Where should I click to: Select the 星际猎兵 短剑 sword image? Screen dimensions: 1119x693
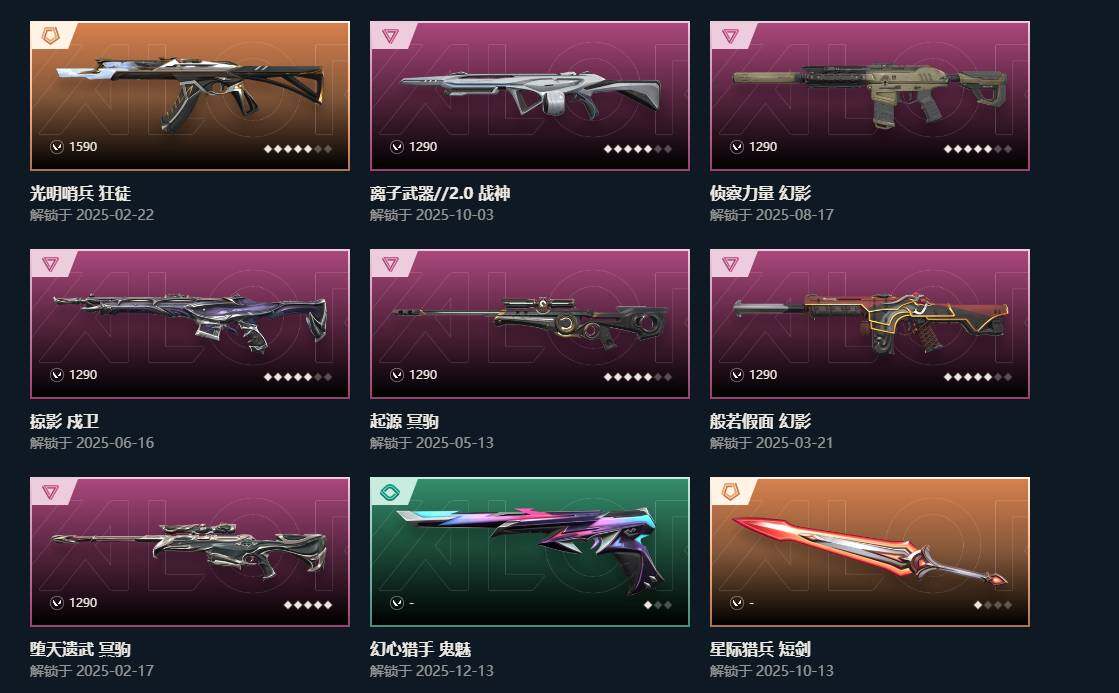point(869,552)
